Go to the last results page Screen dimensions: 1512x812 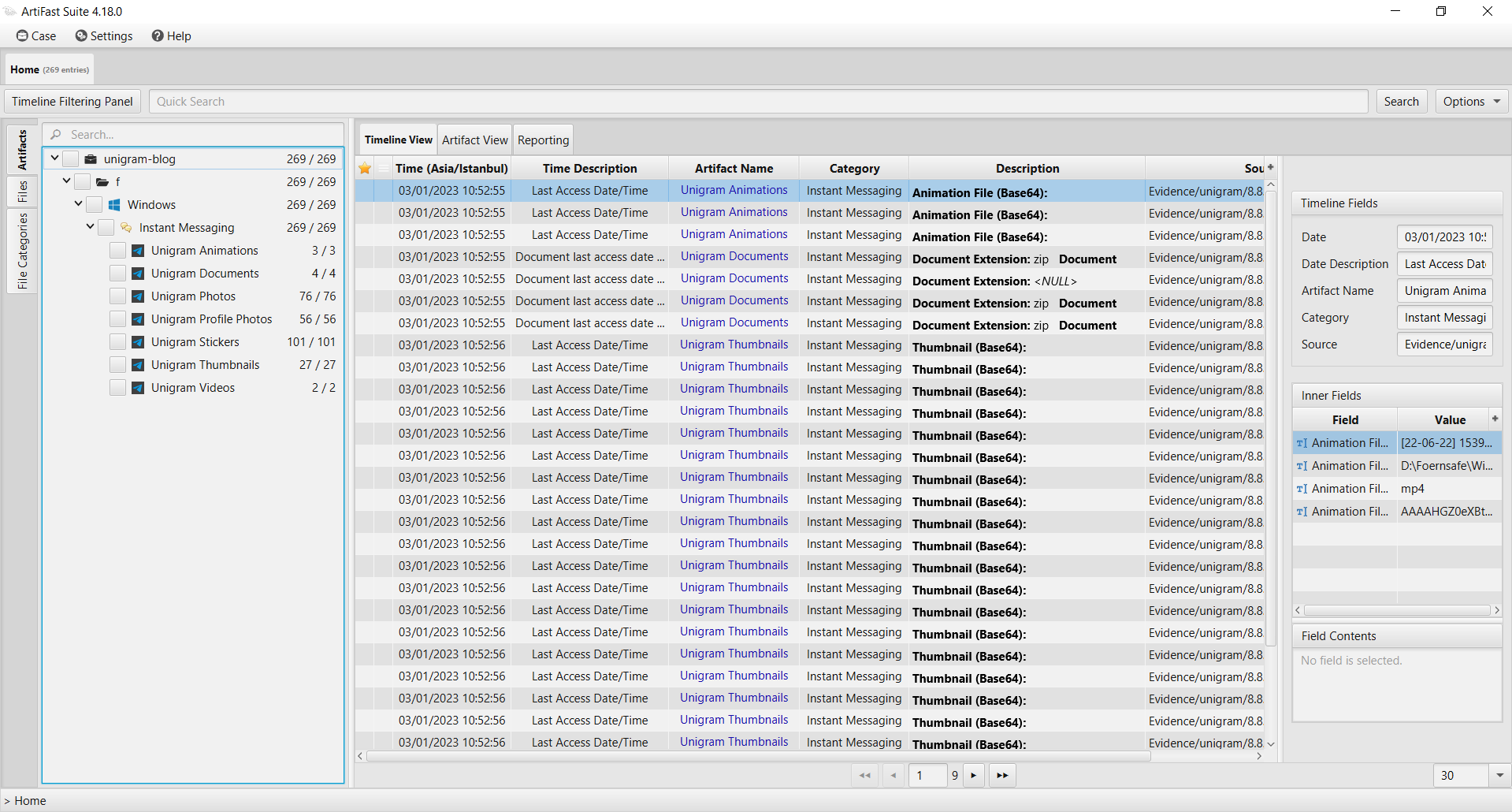(x=1002, y=776)
